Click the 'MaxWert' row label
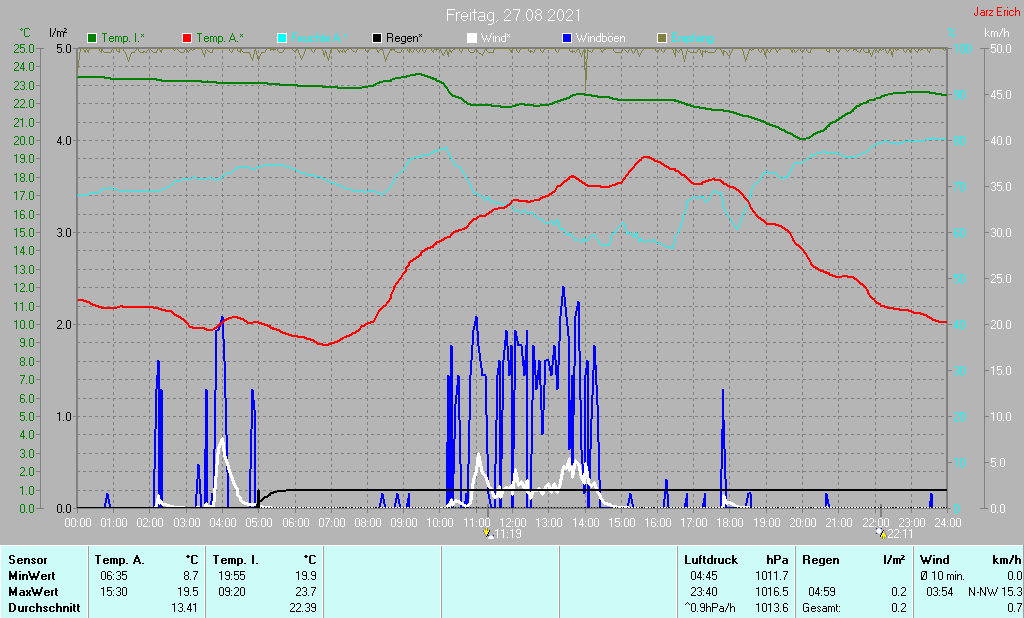The height and width of the screenshot is (618, 1024). coord(33,592)
